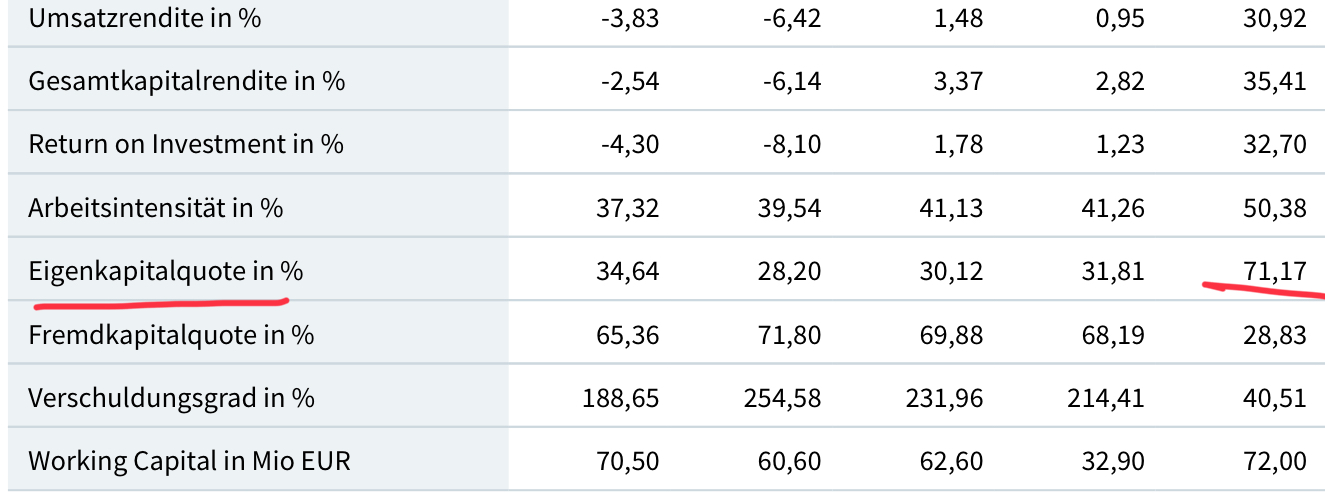Select the Working Capital value 72,00
This screenshot has height=493, width=1325.
(x=1277, y=461)
